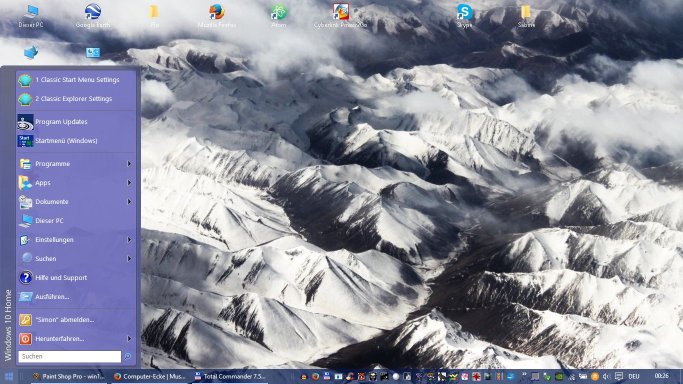Expand the Herunterfahren... arrow
Screen dimensions: 683x384
point(129,339)
